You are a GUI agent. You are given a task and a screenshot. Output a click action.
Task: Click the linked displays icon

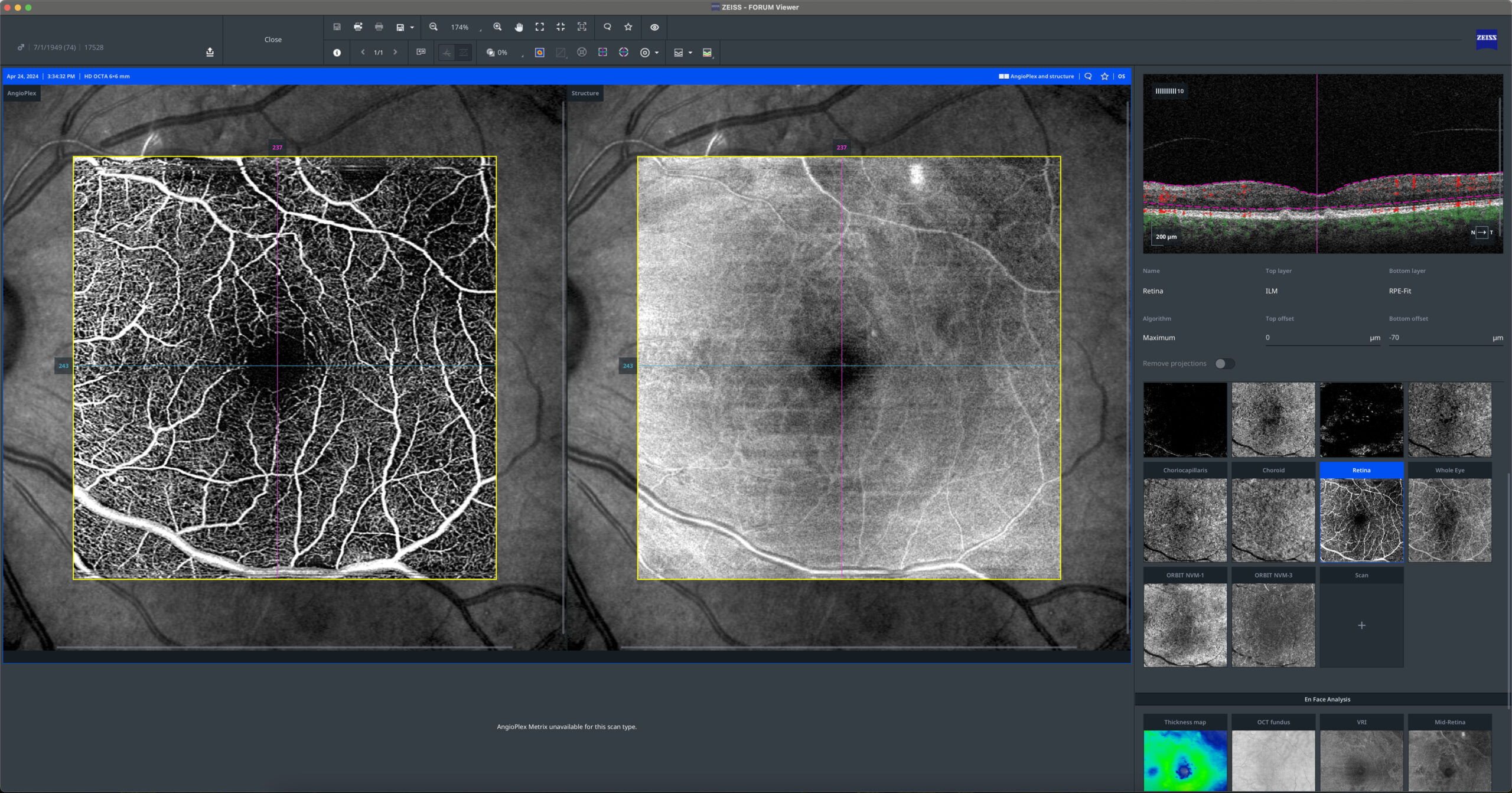[421, 53]
